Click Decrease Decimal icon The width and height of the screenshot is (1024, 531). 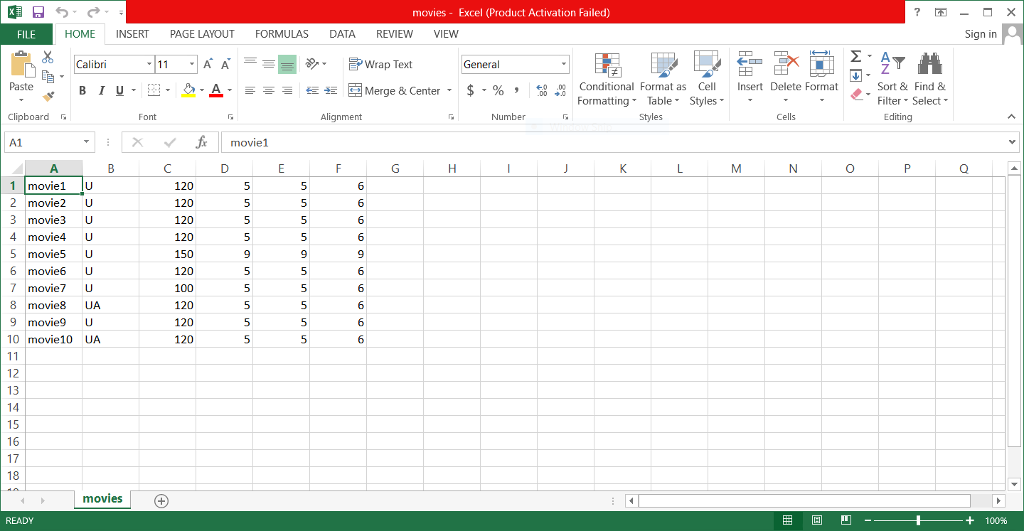[560, 90]
